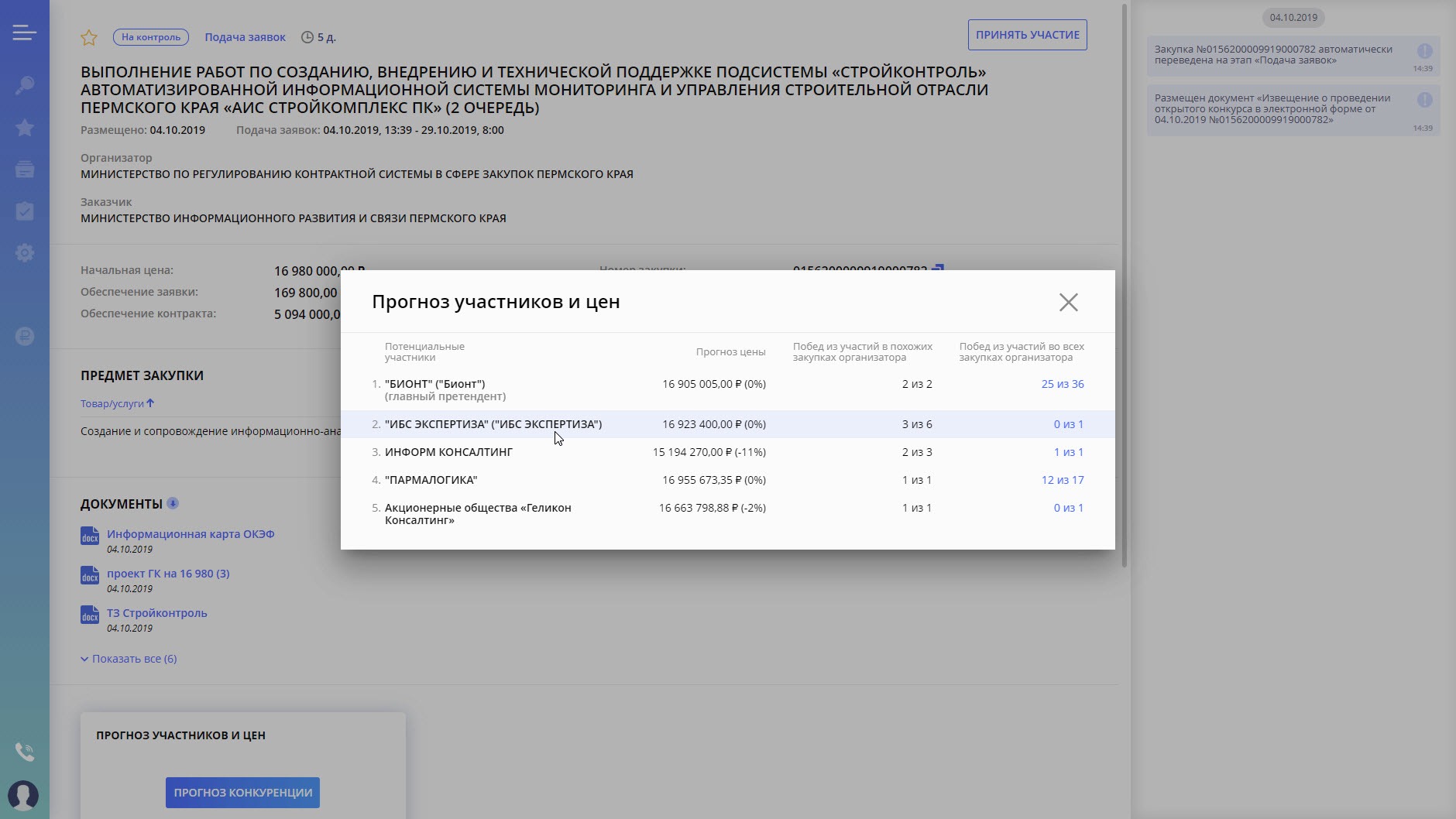Click the ПРИНЯТЬ УЧАСТИЕ button
The image size is (1456, 819).
pyautogui.click(x=1028, y=35)
